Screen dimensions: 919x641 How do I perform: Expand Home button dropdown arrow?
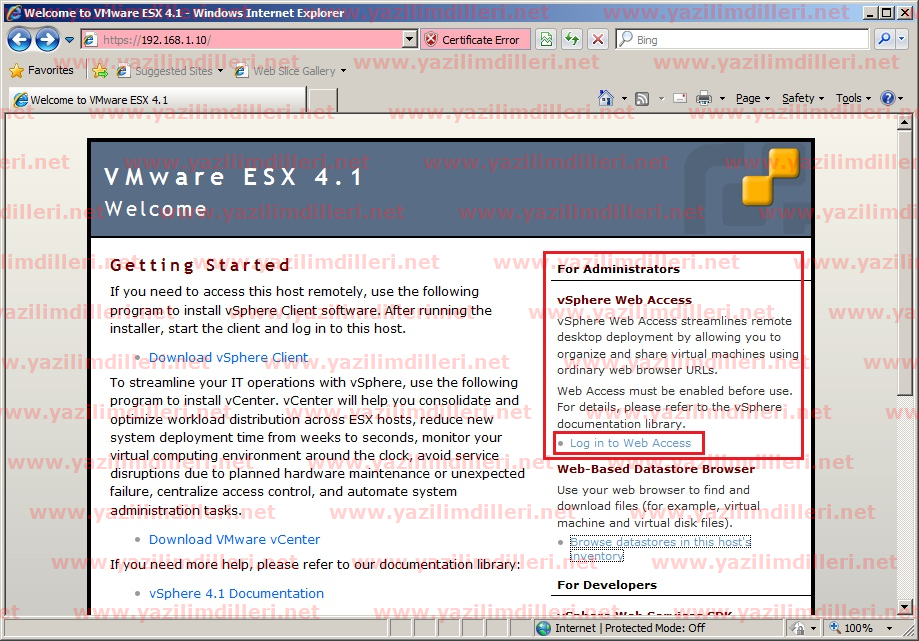[x=624, y=98]
